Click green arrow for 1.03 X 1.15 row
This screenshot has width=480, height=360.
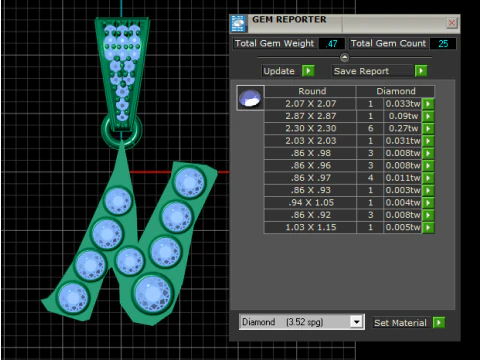click(428, 227)
